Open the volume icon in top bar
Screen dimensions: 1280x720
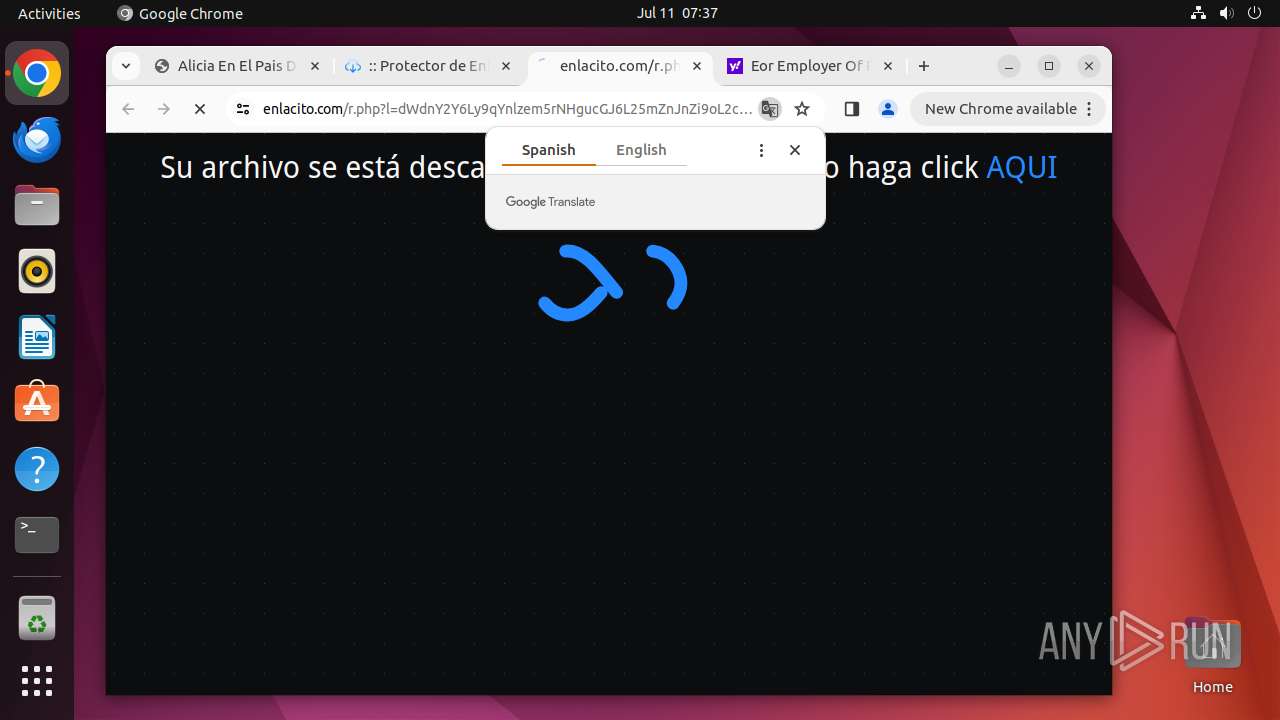[1227, 13]
